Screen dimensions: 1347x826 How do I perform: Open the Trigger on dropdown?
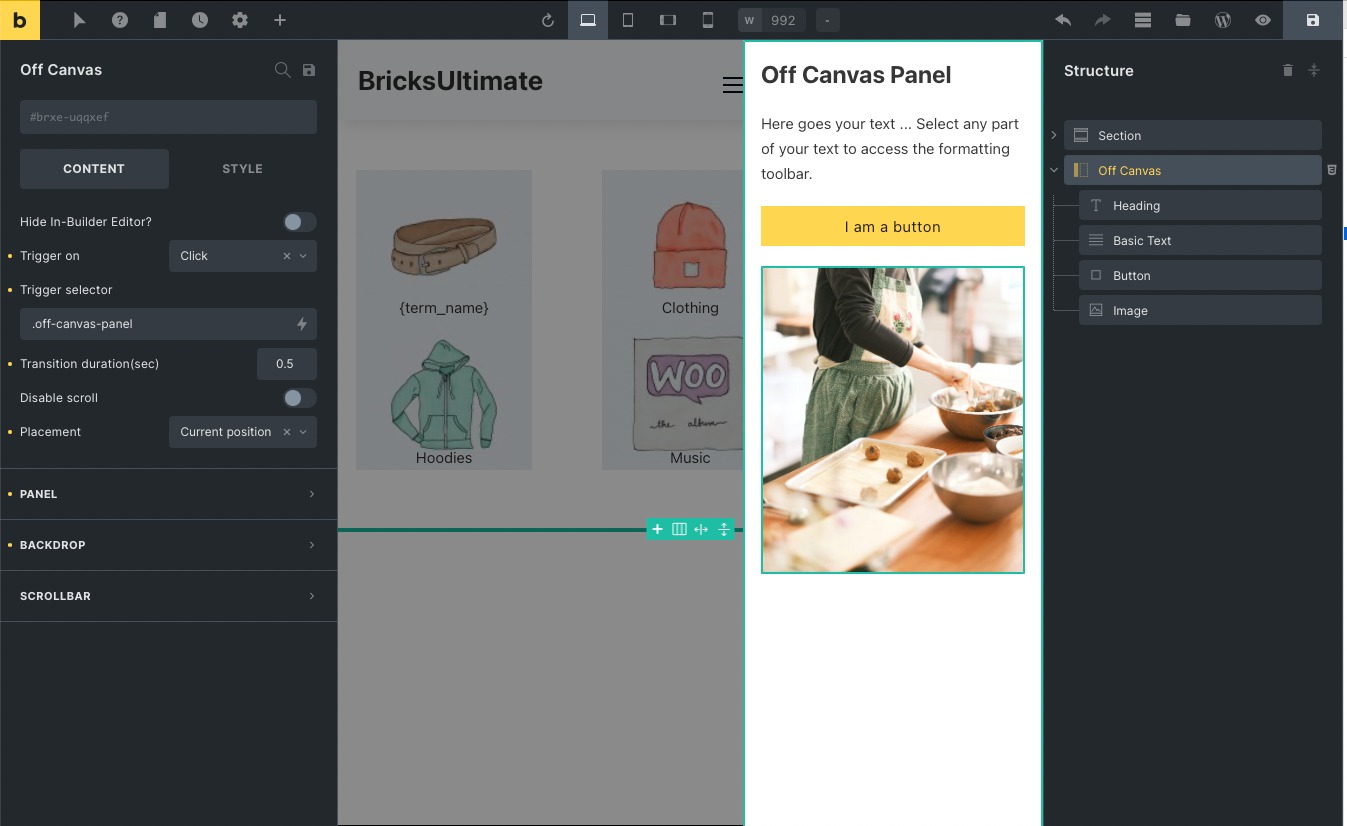coord(242,256)
